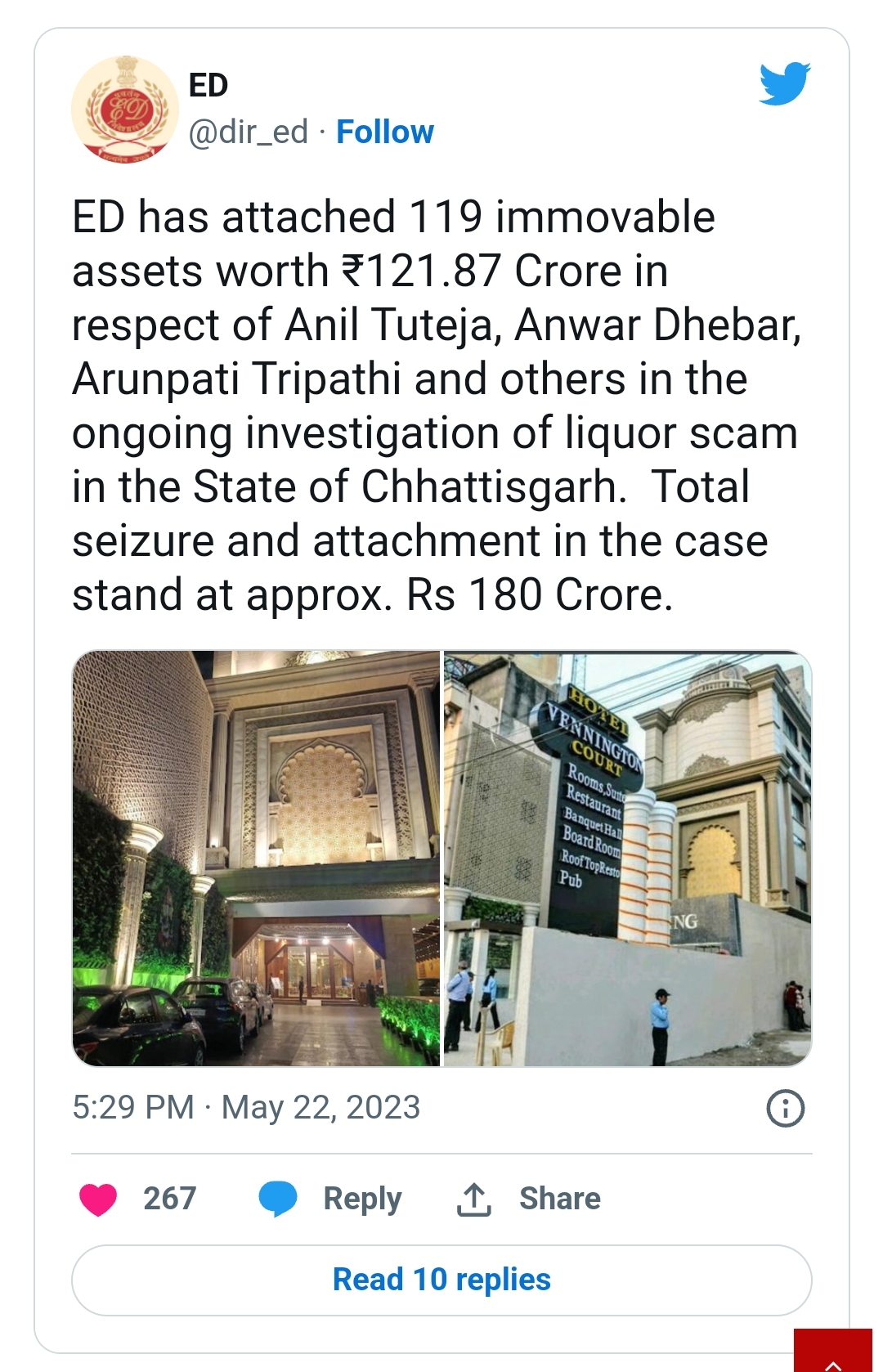The image size is (883, 1372).
Task: Open the 5:29 PM timestamp link
Action: point(133,1108)
